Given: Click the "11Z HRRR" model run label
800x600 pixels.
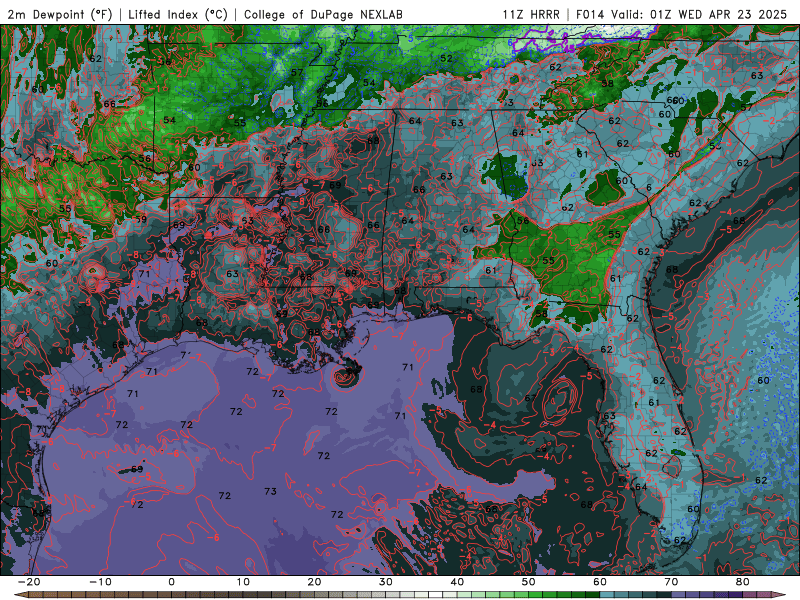Looking at the screenshot, I should (x=531, y=14).
